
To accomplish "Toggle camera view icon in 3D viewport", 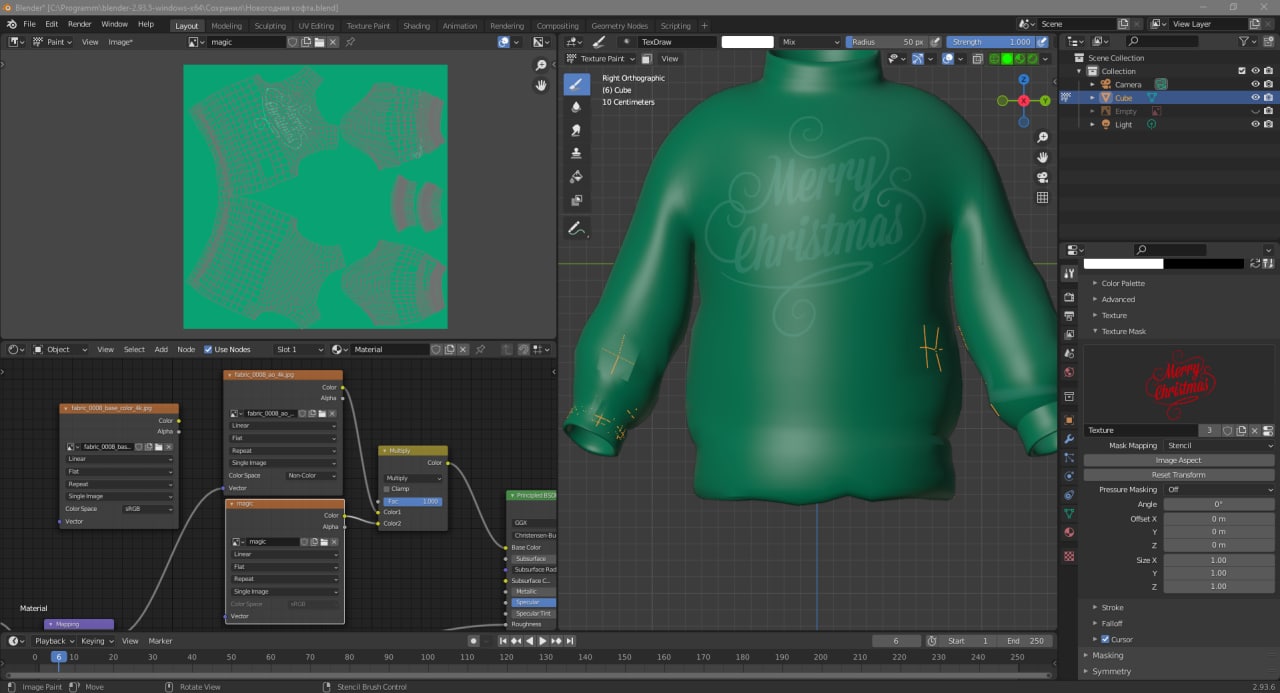I will pyautogui.click(x=1042, y=177).
